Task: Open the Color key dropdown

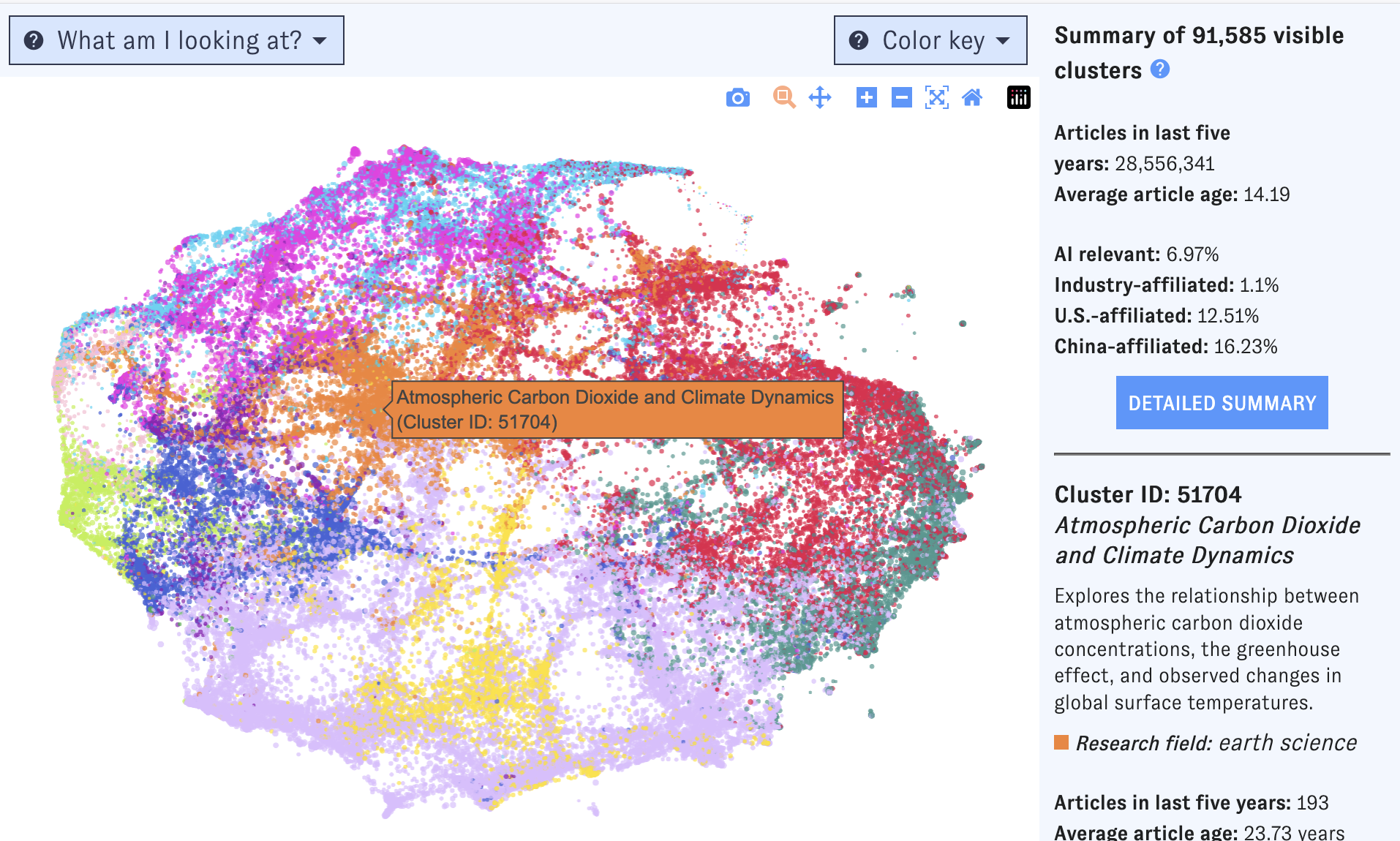Action: point(930,40)
